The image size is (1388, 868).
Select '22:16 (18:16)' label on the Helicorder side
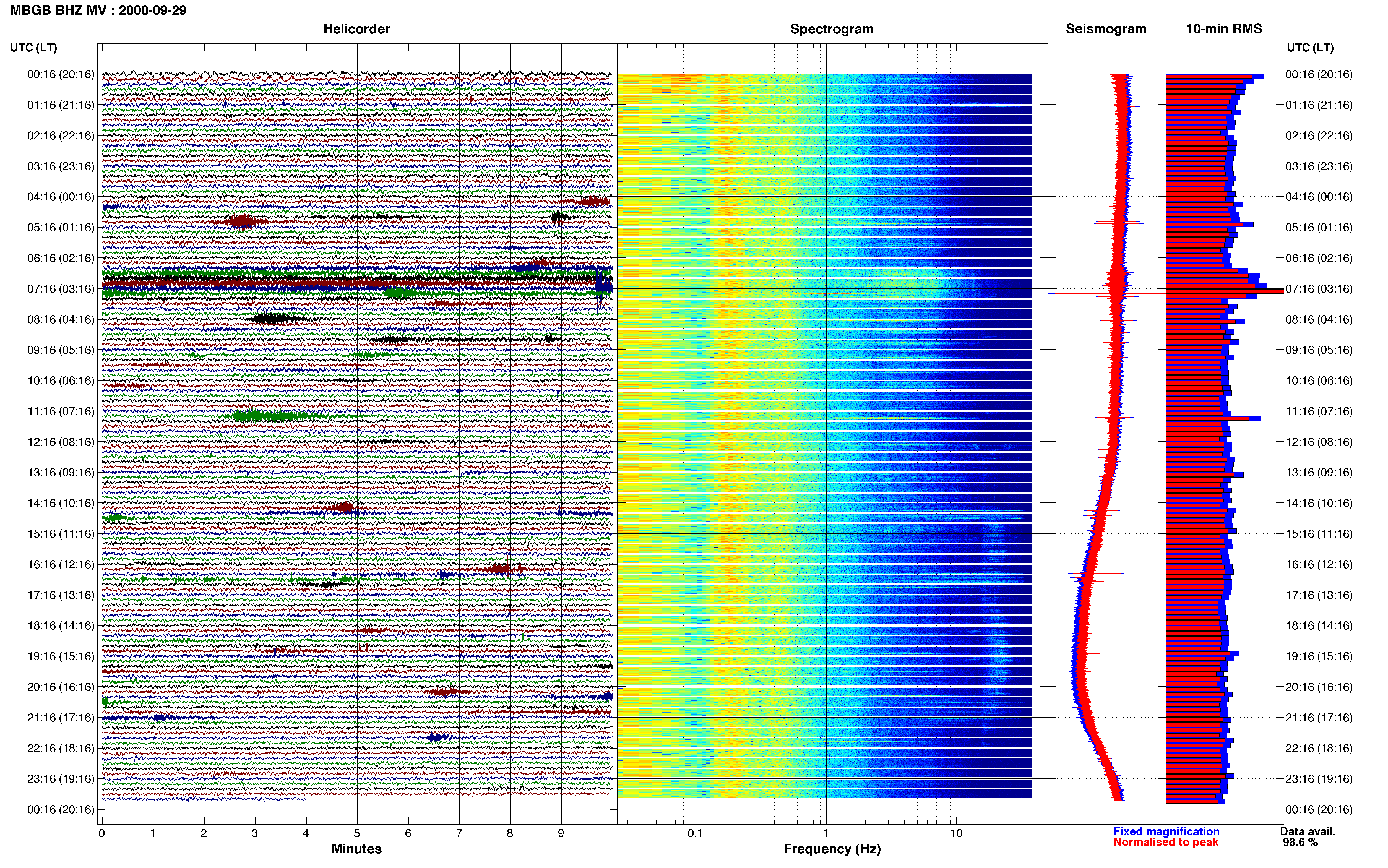pyautogui.click(x=61, y=748)
